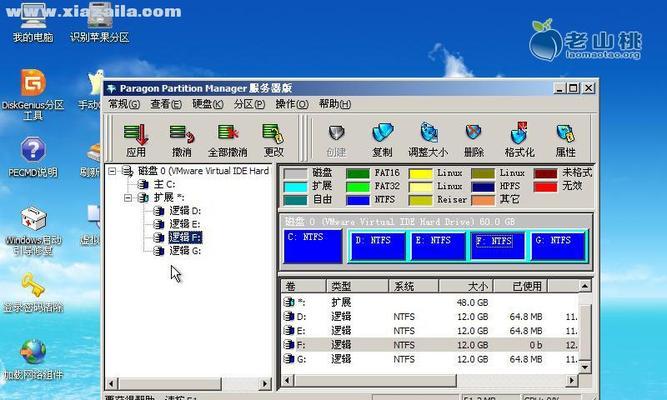The width and height of the screenshot is (667, 400).
Task: Open the 硬盘(K) menu
Action: [x=208, y=104]
